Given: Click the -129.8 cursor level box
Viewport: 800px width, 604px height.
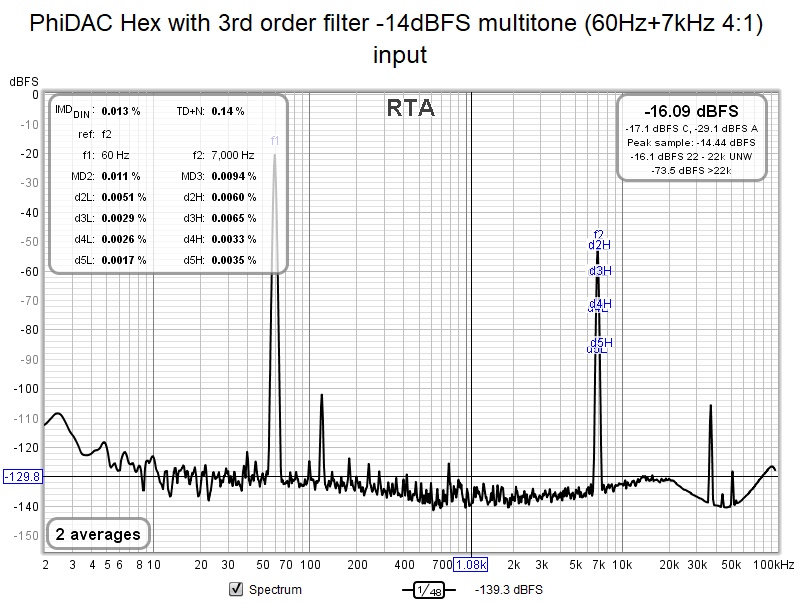Looking at the screenshot, I should 23,476.
